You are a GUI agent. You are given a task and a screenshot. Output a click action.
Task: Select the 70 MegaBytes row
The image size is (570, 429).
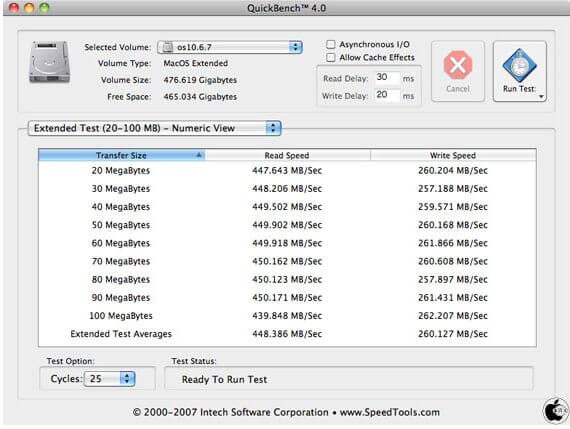pyautogui.click(x=287, y=261)
